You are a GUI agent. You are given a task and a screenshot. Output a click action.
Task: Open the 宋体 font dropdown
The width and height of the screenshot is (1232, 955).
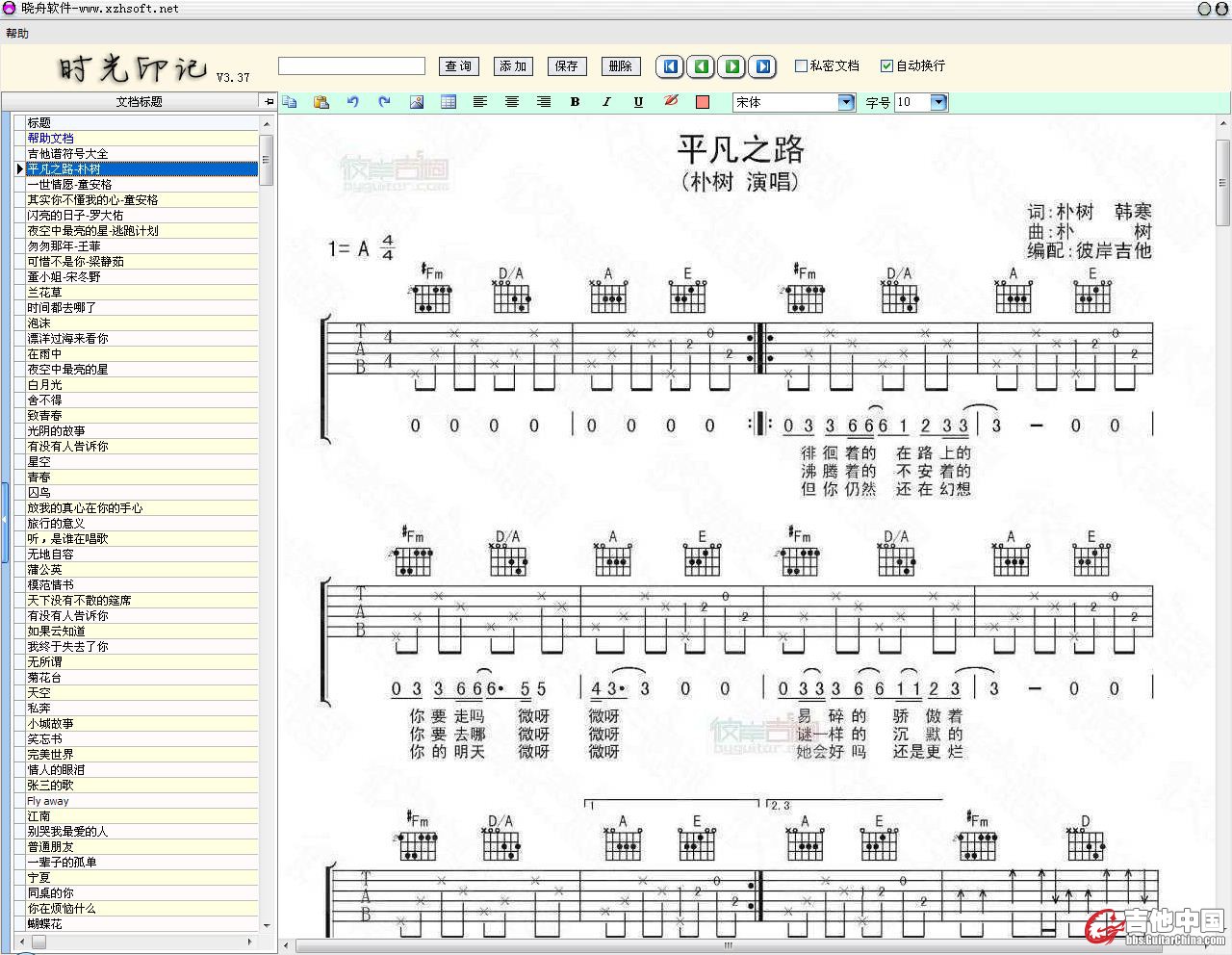point(846,102)
